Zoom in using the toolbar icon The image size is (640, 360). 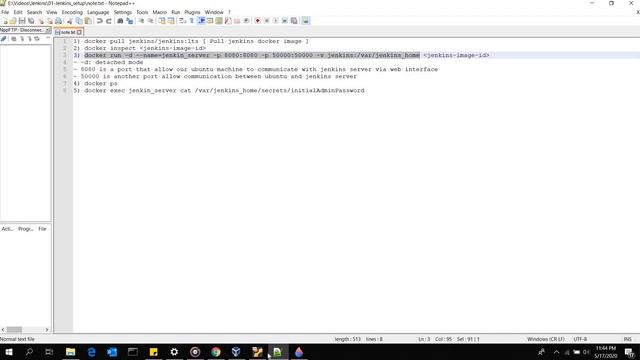click(x=141, y=21)
